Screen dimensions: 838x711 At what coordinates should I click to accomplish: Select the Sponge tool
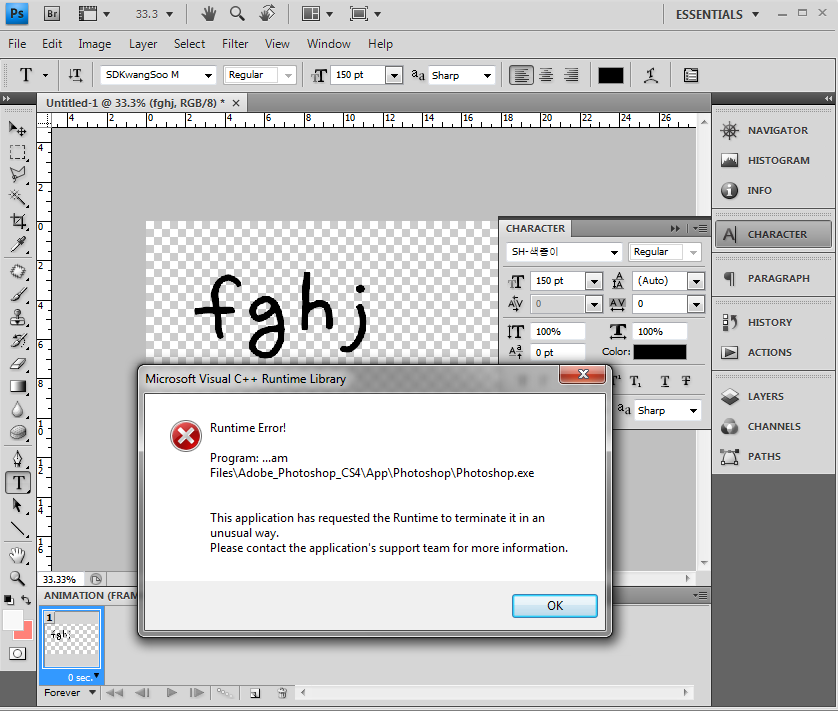17,432
